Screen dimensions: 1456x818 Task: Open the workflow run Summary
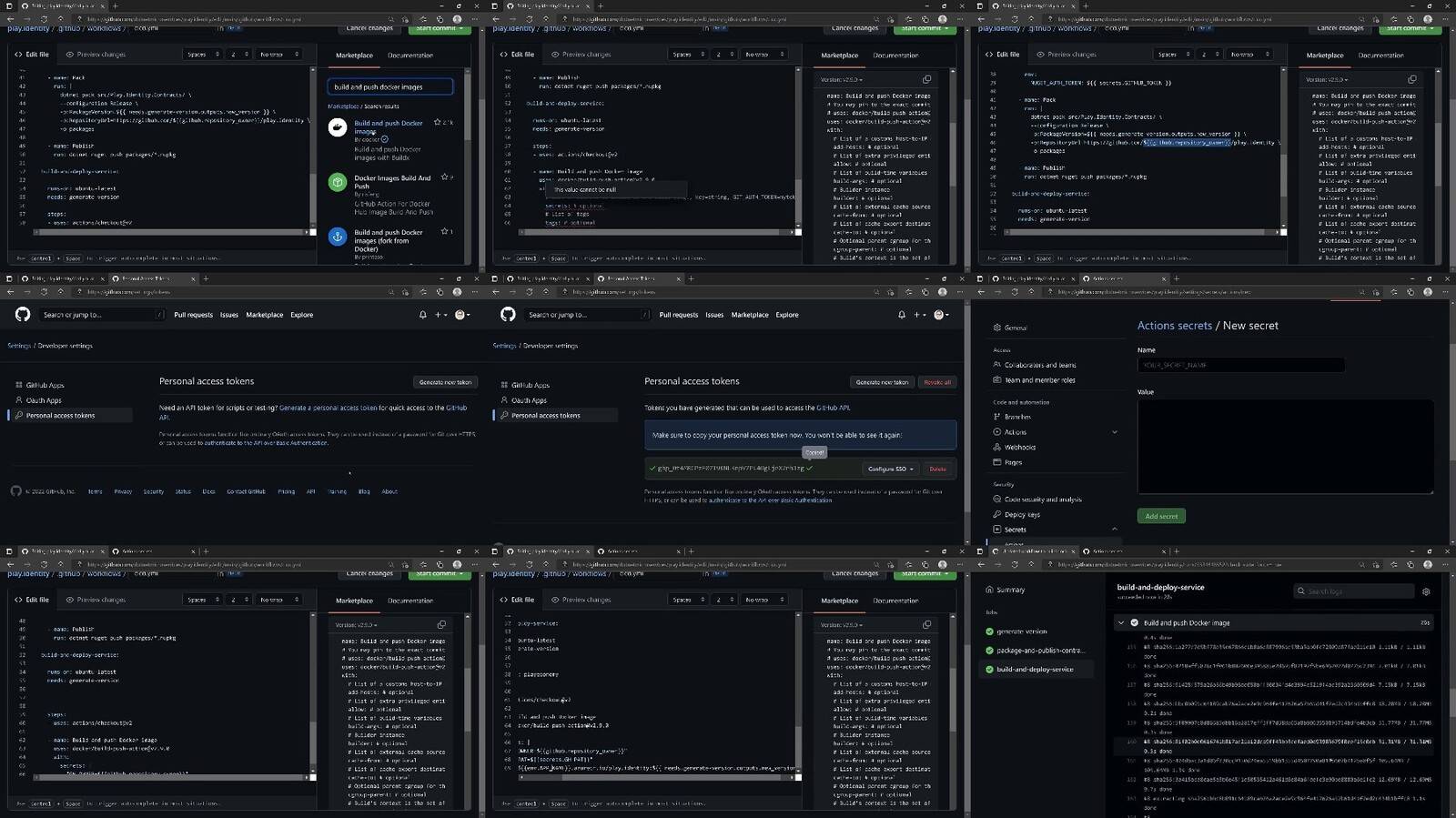(x=1010, y=590)
